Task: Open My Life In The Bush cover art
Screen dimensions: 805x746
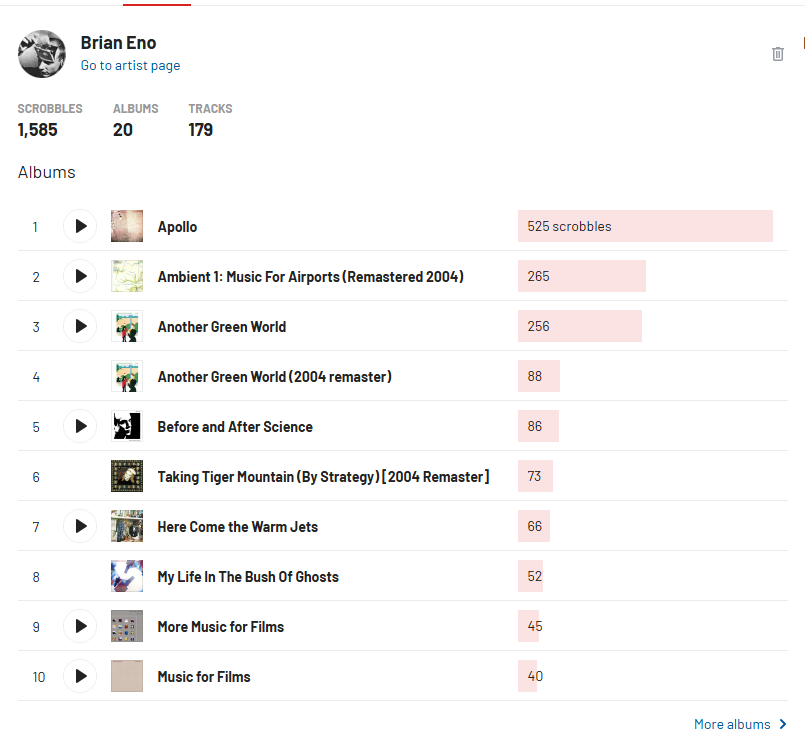Action: [x=127, y=576]
